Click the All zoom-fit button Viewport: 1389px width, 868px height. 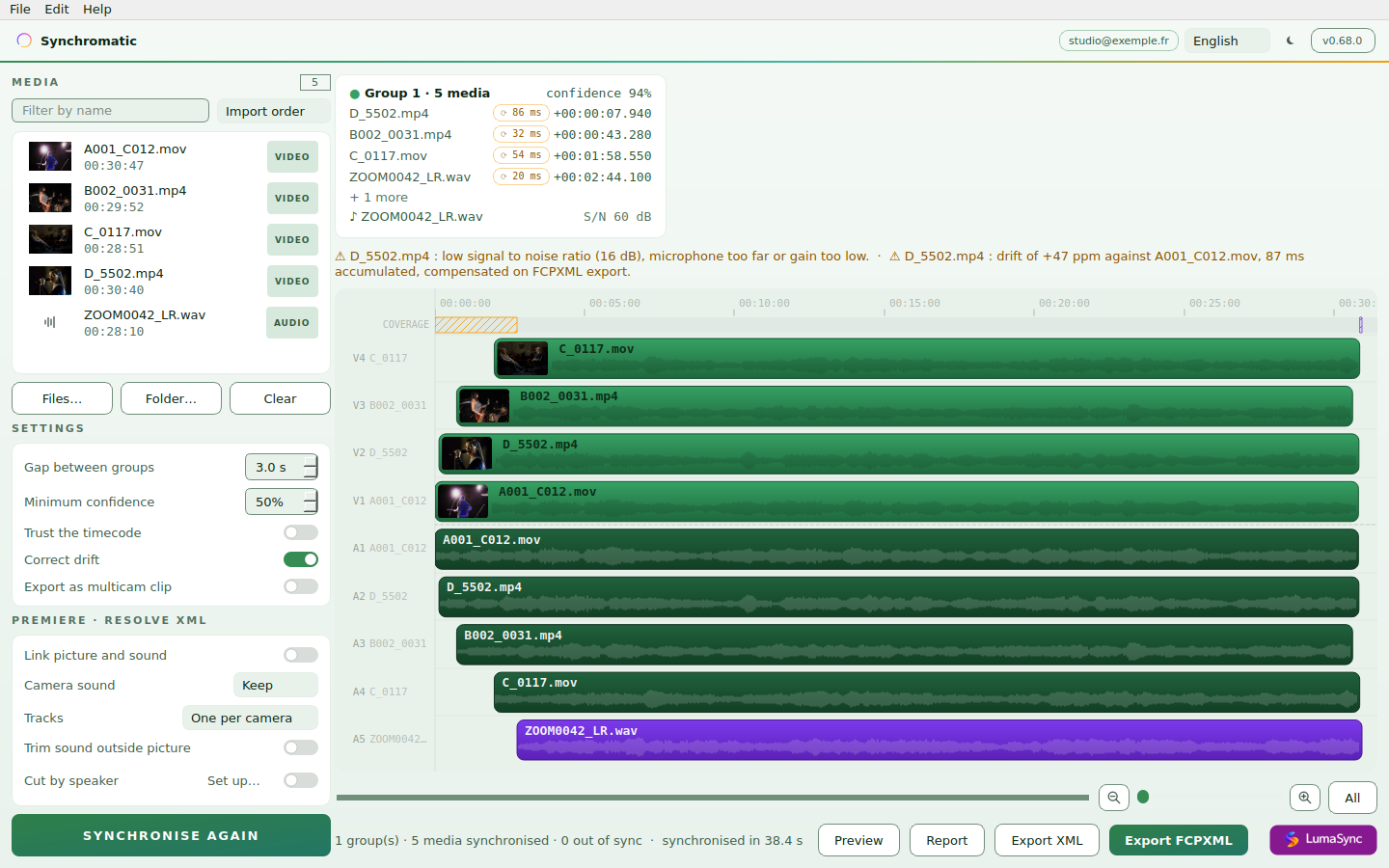point(1352,798)
